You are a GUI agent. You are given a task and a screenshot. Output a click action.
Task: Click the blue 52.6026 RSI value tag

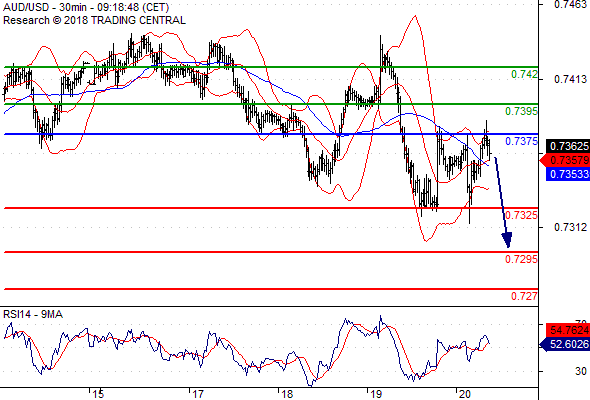click(565, 344)
